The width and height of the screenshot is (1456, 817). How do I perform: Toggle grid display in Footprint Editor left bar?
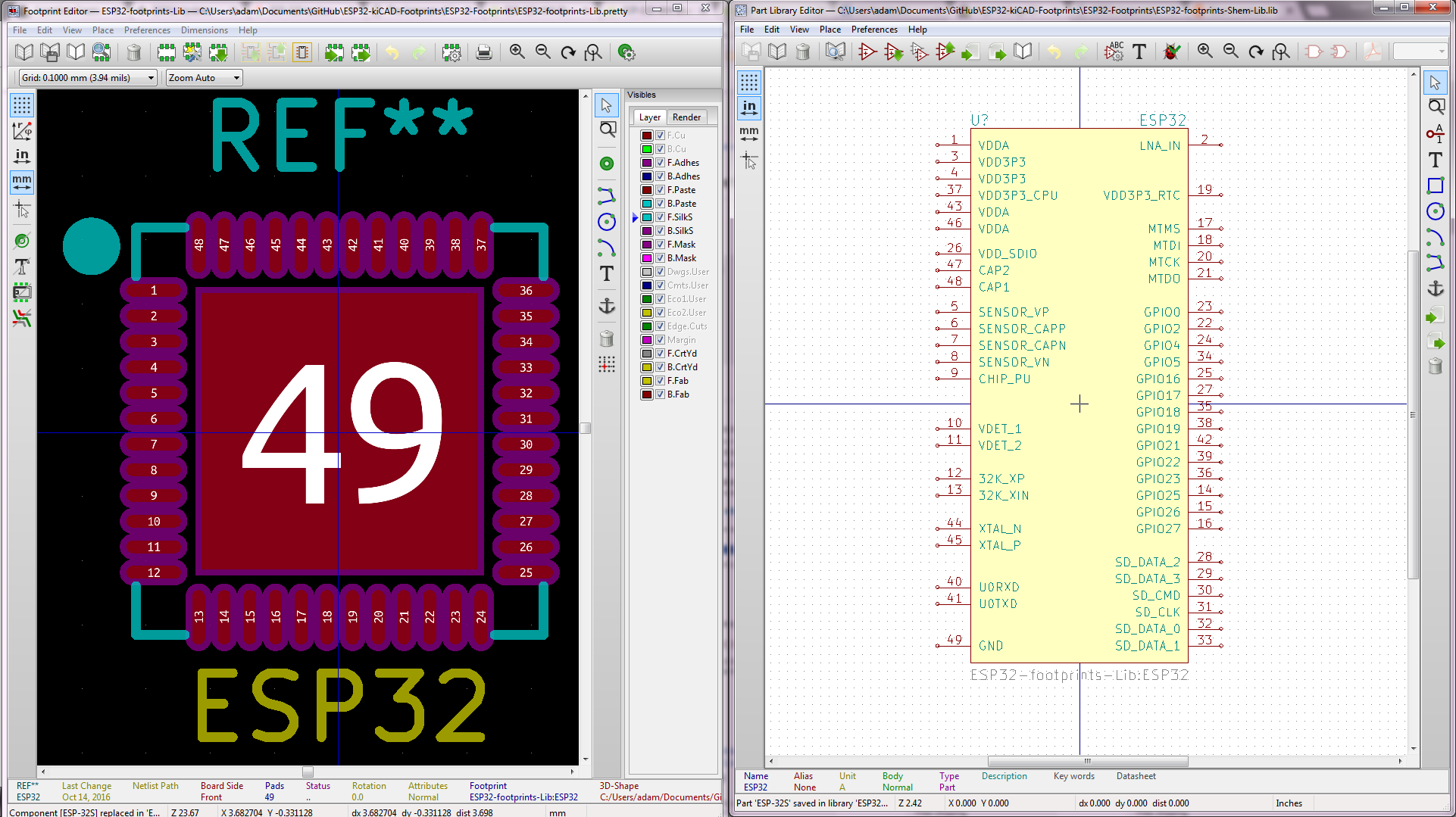coord(22,104)
